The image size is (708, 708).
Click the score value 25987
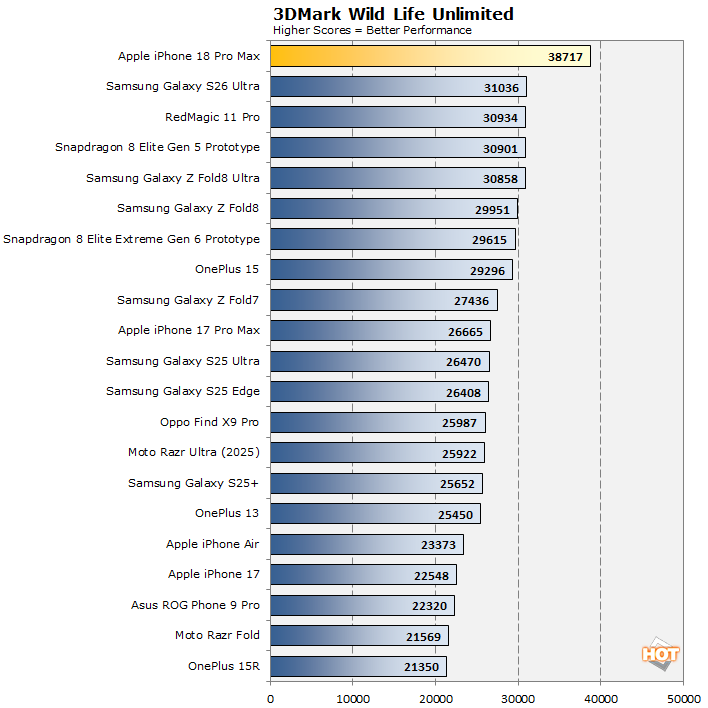coord(459,423)
